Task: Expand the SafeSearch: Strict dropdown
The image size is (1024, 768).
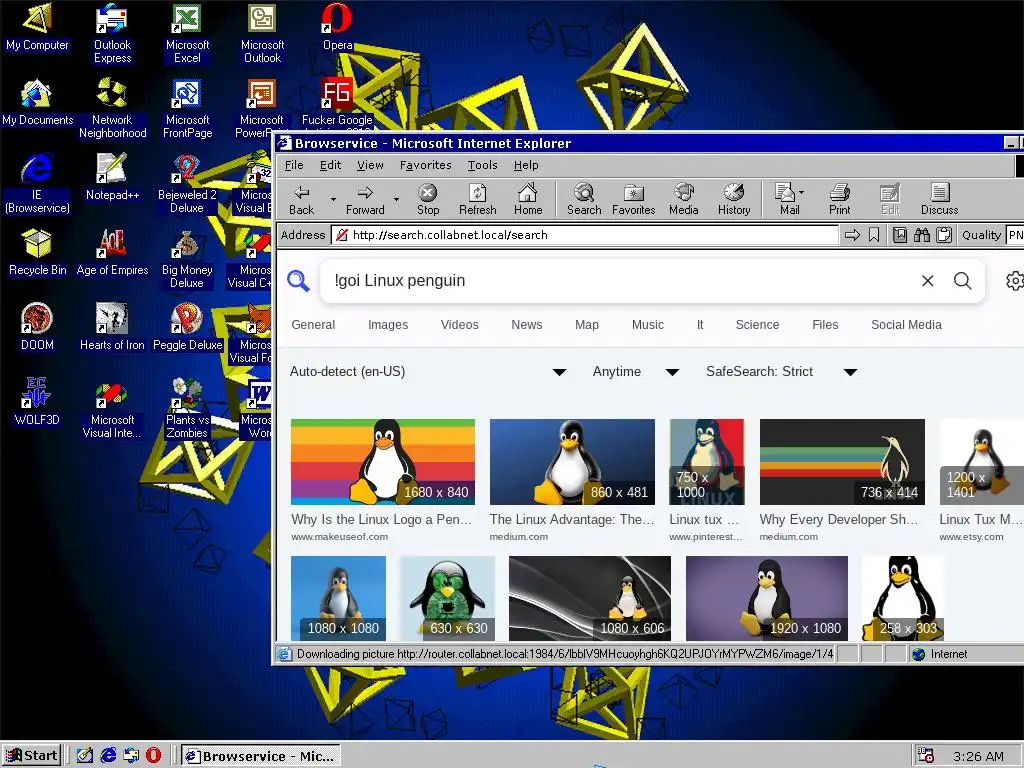Action: (x=781, y=372)
